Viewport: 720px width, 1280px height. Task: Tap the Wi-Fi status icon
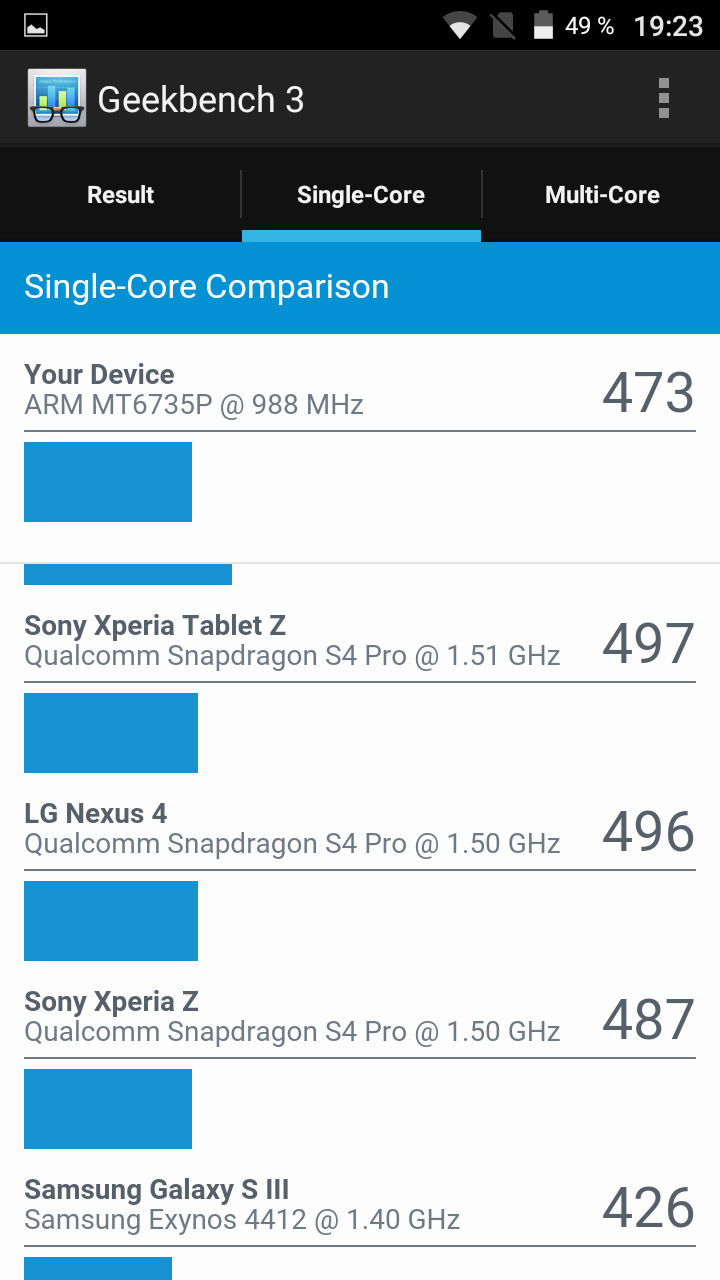pos(460,26)
